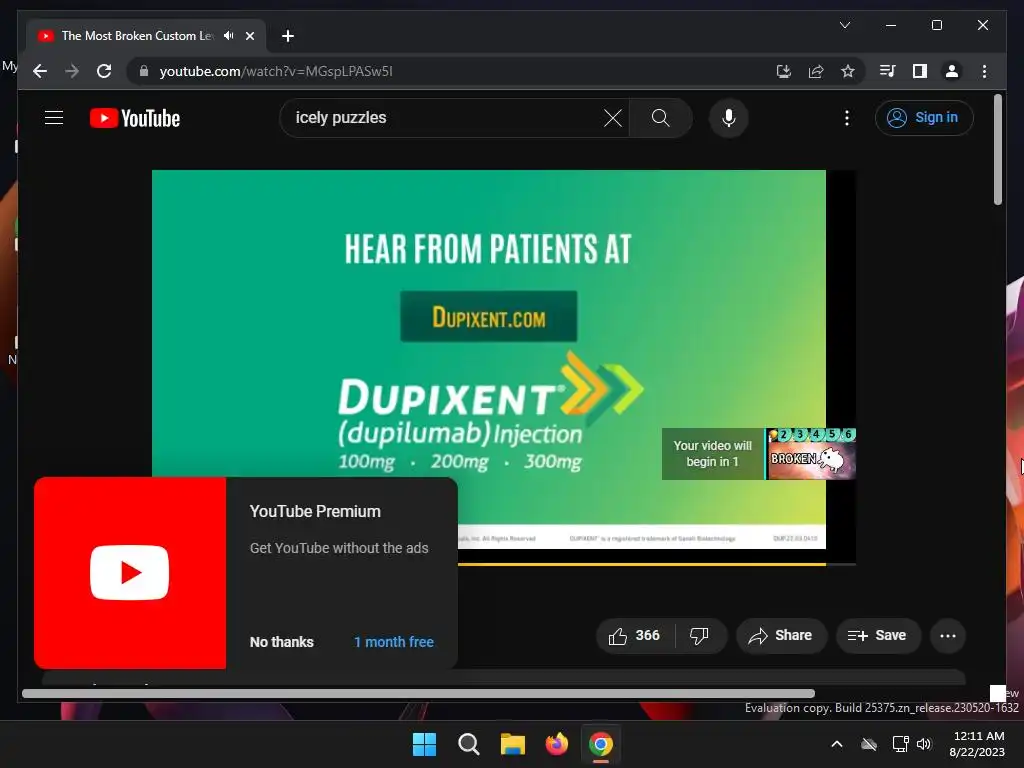
Task: Click the address bar URL
Action: pyautogui.click(x=276, y=71)
